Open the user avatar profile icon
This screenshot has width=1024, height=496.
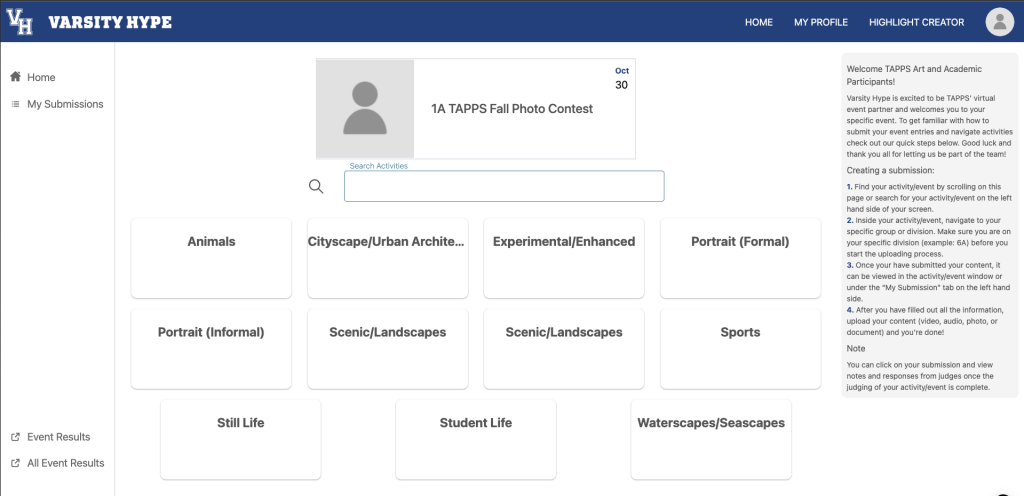click(999, 22)
